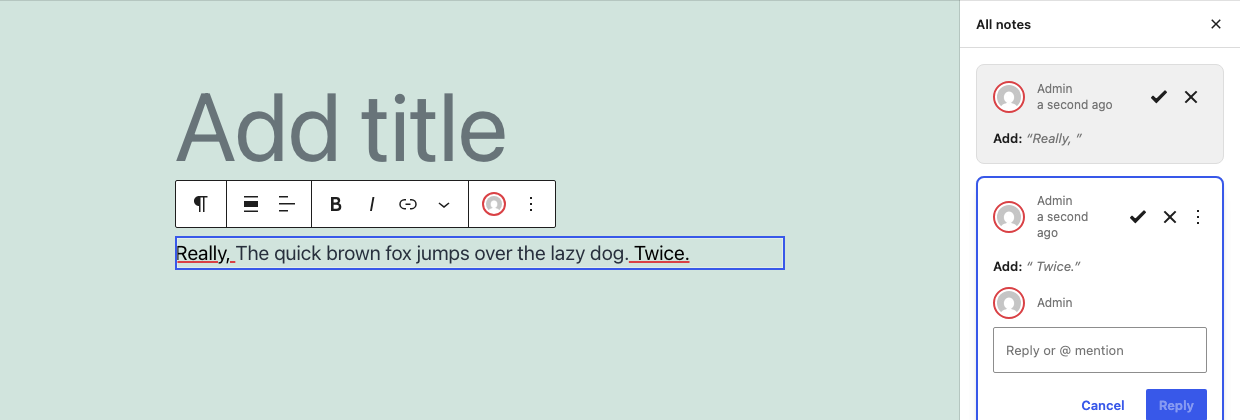Select the first note card "Really,"
The image size is (1240, 420).
point(1100,114)
